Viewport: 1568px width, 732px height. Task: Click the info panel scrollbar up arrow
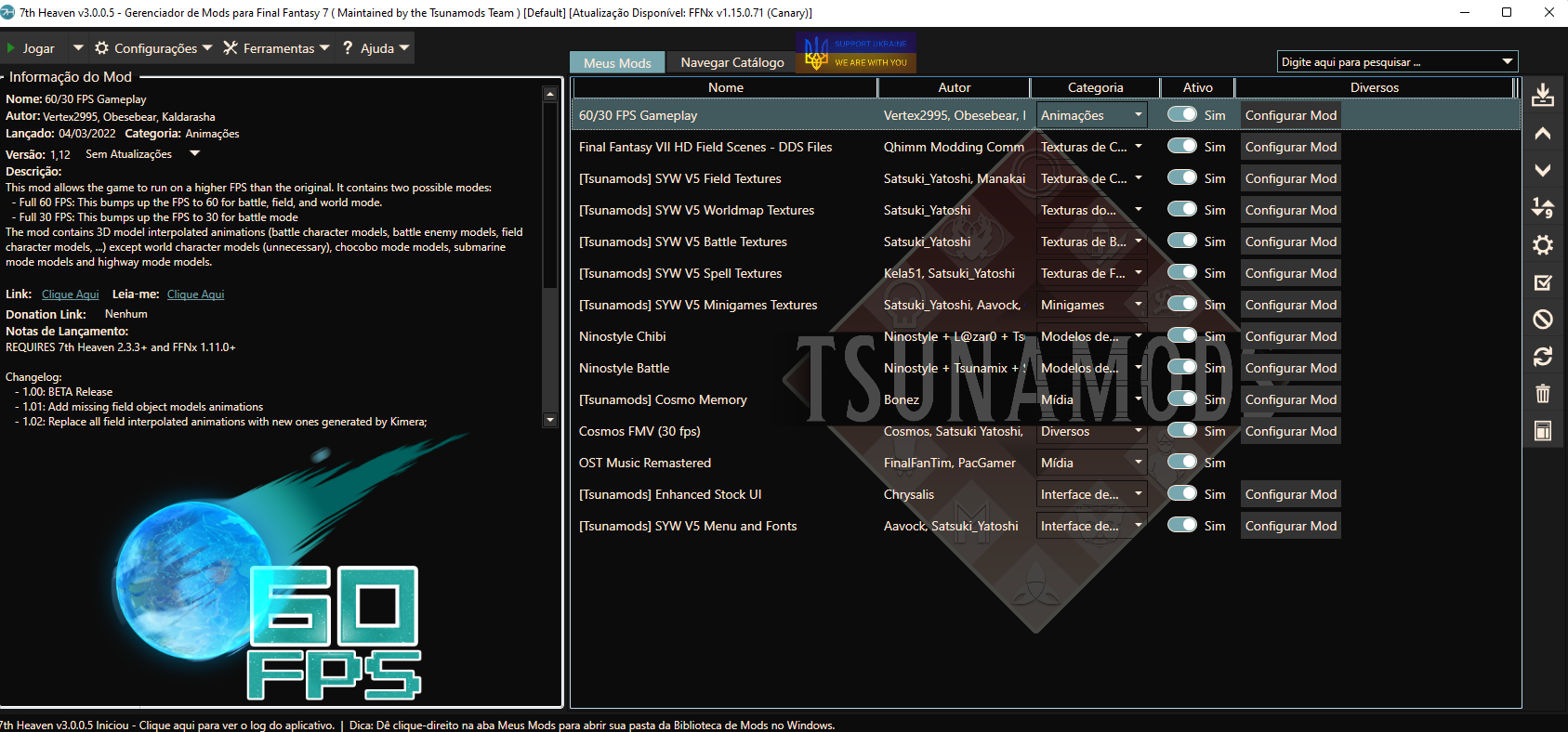coord(550,94)
